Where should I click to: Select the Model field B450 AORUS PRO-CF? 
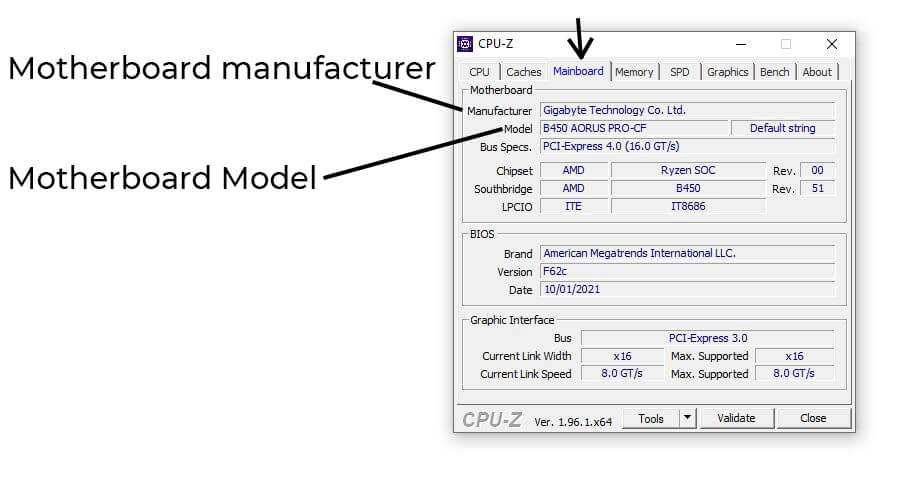tap(633, 128)
